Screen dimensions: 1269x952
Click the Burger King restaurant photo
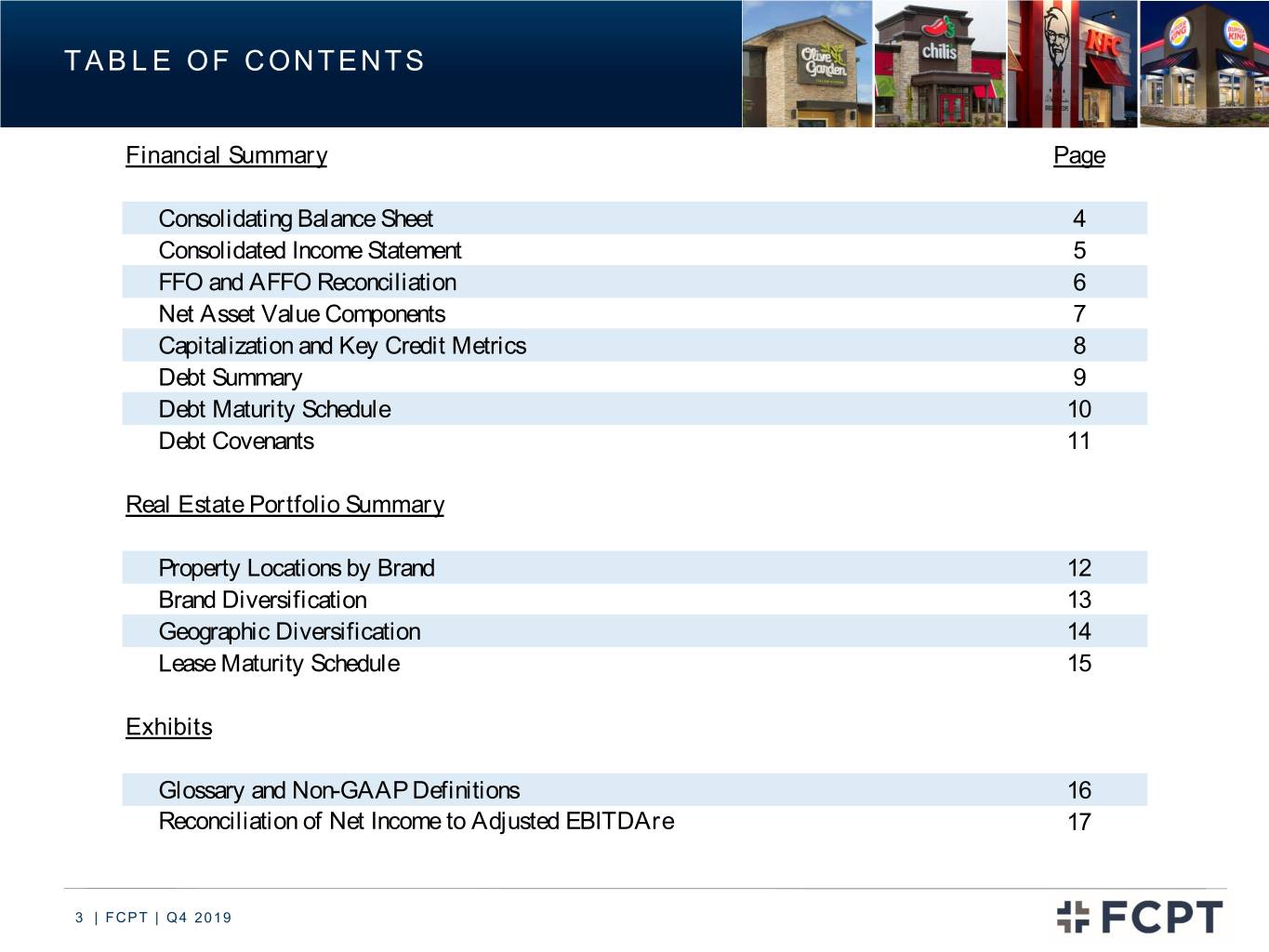[1204, 64]
